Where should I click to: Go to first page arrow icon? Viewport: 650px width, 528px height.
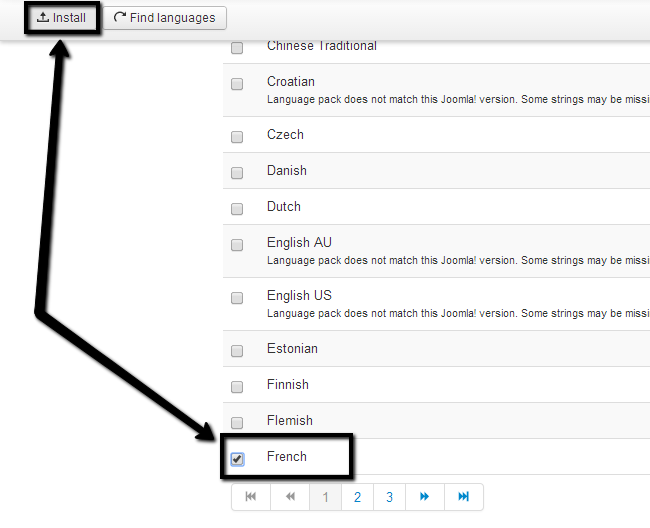tap(251, 497)
